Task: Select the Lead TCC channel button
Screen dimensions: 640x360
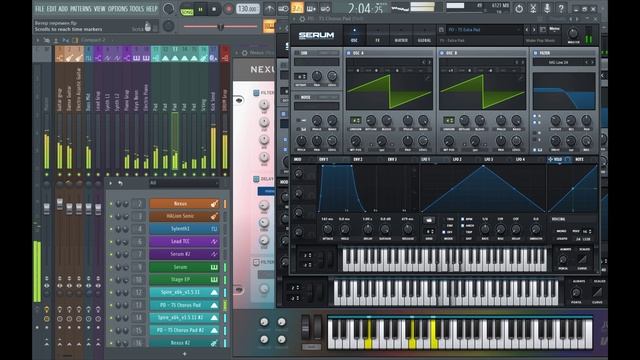Action: pos(180,241)
